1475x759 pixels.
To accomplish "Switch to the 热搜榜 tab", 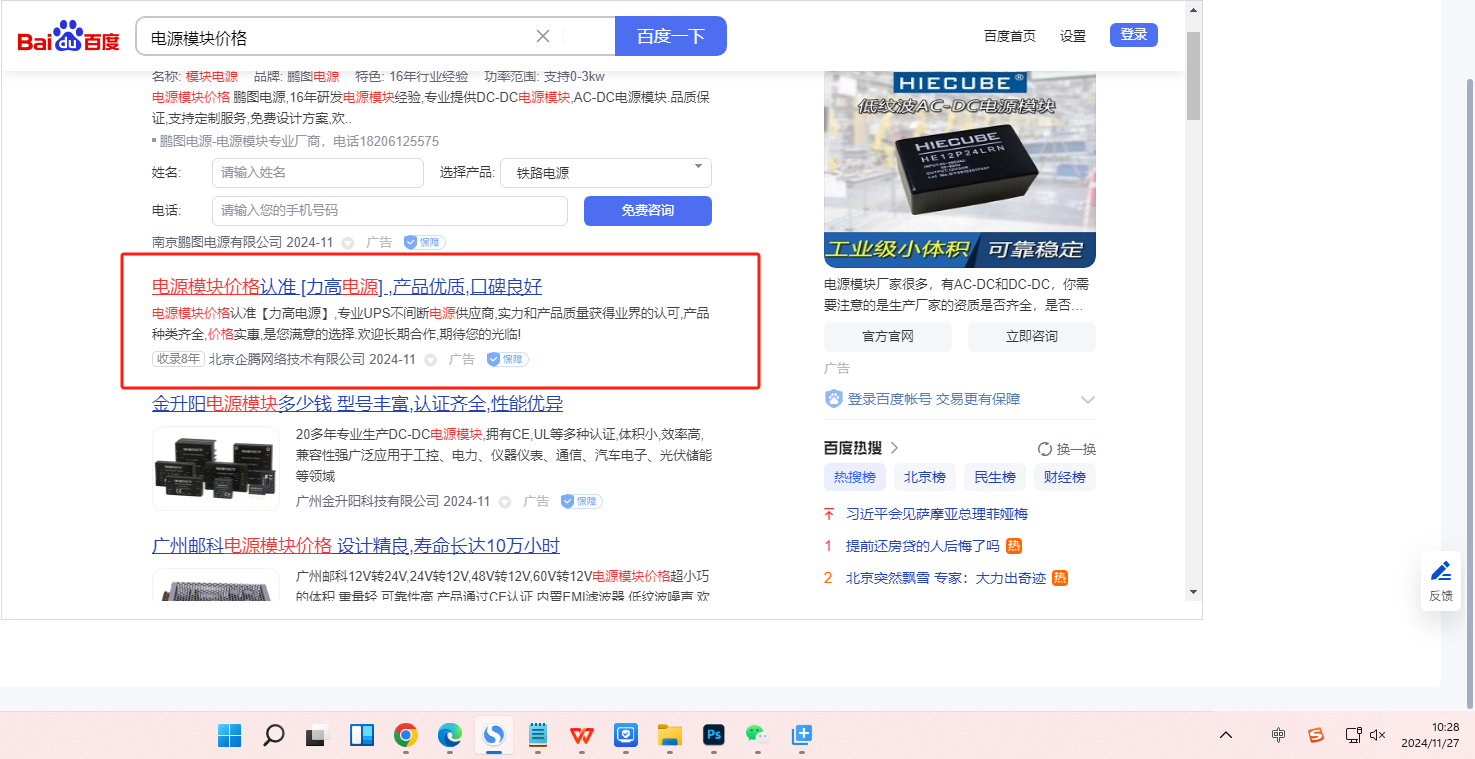I will coord(855,477).
